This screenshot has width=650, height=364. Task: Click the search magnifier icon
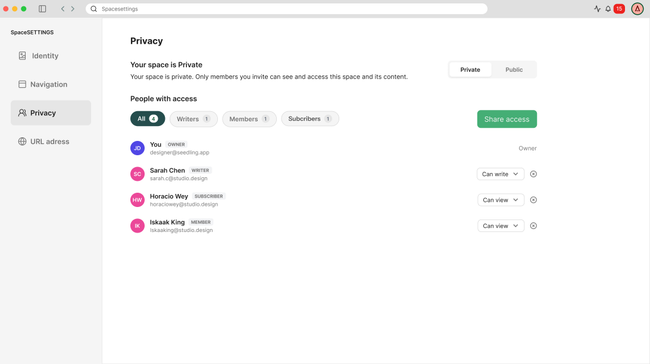pyautogui.click(x=94, y=9)
